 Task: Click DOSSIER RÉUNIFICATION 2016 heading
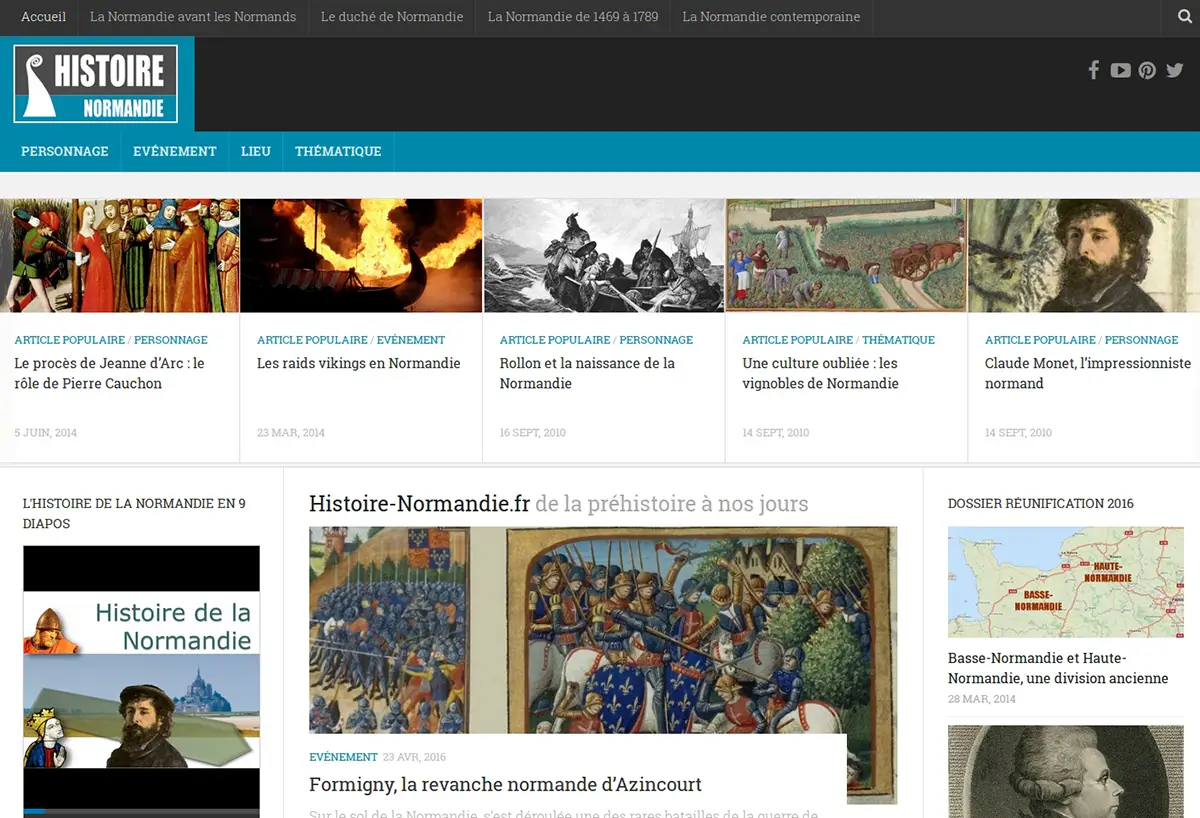[1041, 504]
